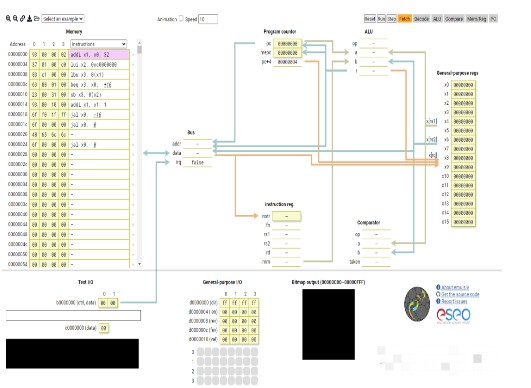Click the mepc register value field
531x388 pixels.
[x=288, y=53]
